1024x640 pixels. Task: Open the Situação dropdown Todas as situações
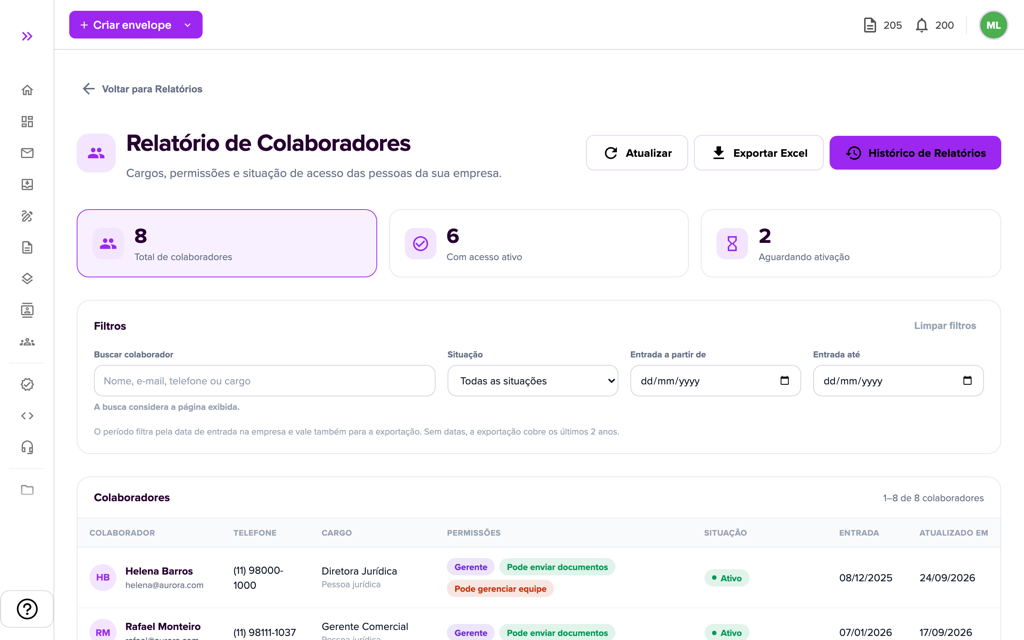click(x=533, y=381)
